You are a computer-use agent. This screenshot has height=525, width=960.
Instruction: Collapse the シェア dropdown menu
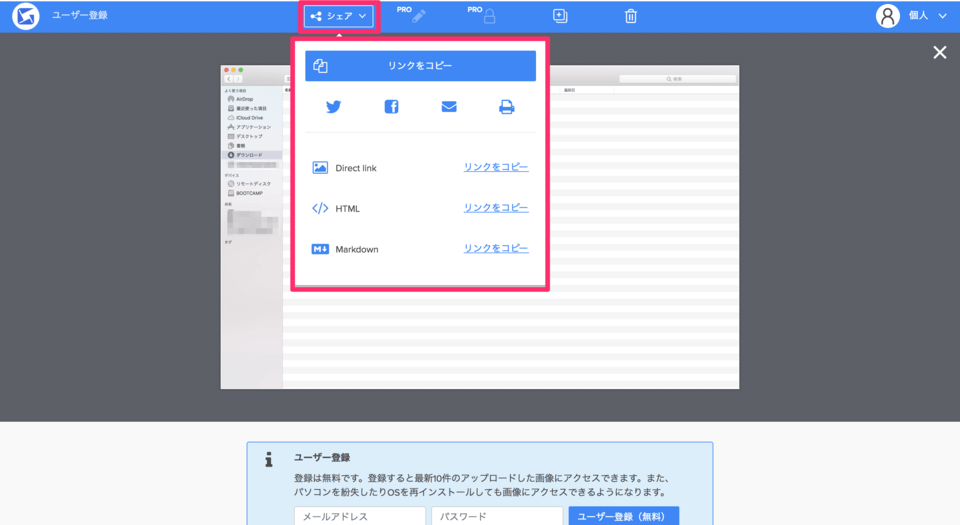coord(340,16)
